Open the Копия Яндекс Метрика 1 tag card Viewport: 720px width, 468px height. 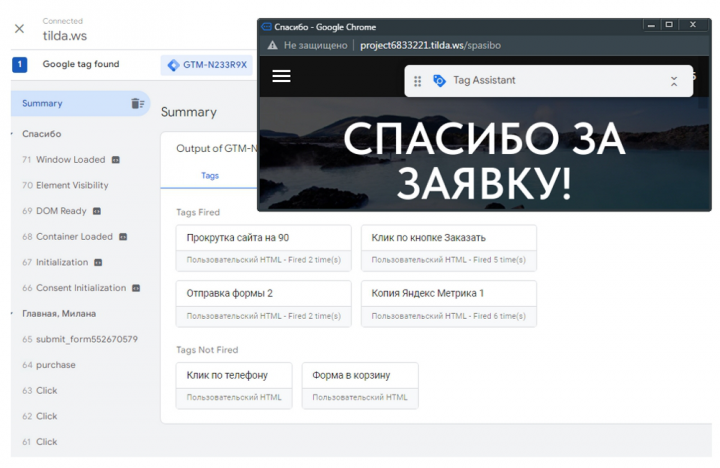click(x=449, y=304)
